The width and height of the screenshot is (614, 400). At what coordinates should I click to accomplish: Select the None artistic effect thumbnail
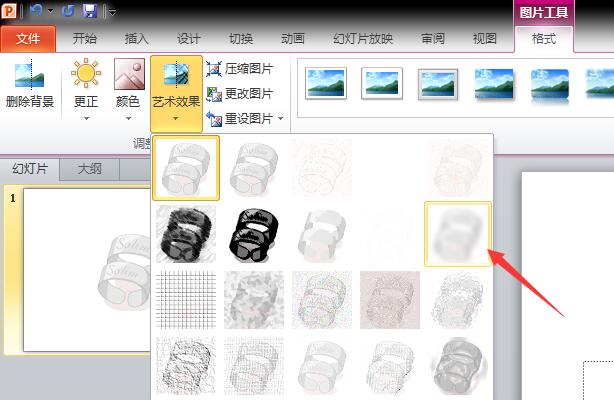186,168
